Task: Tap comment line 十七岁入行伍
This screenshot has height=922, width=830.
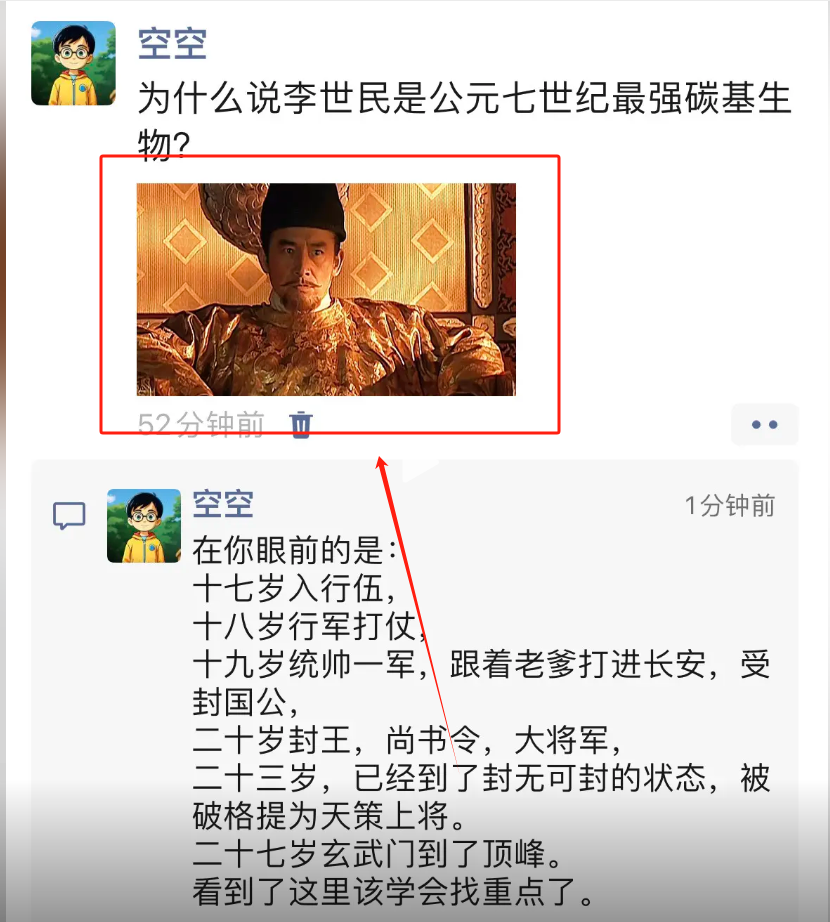Action: coord(294,589)
